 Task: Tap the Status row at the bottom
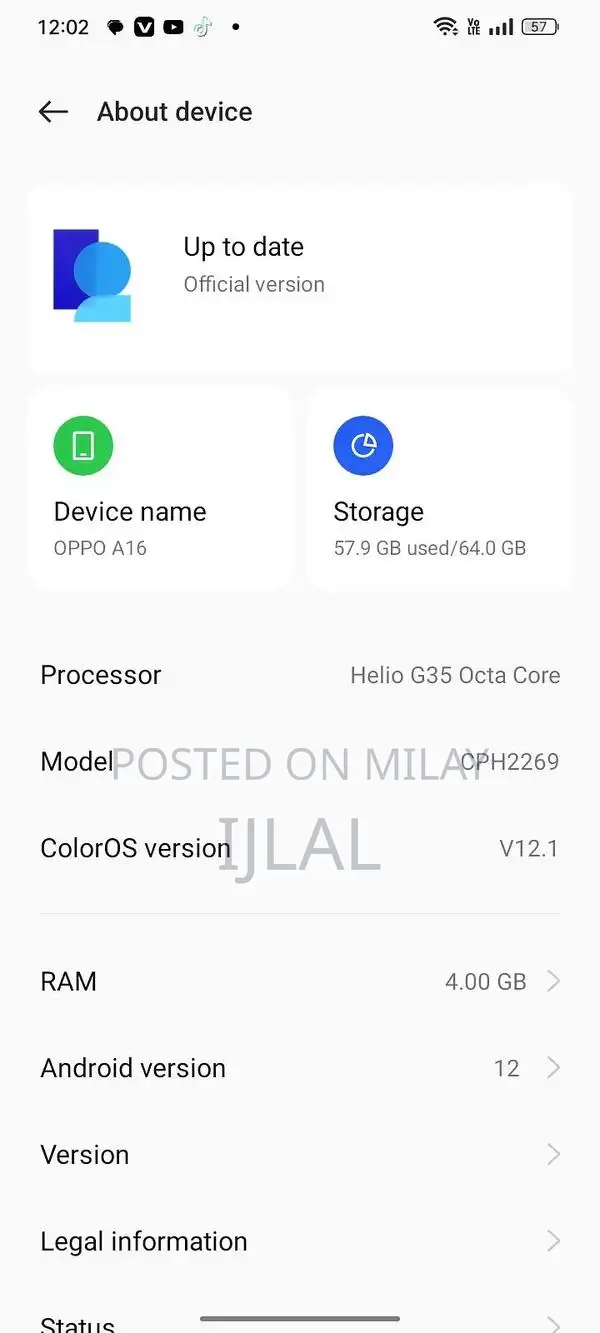(77, 1320)
